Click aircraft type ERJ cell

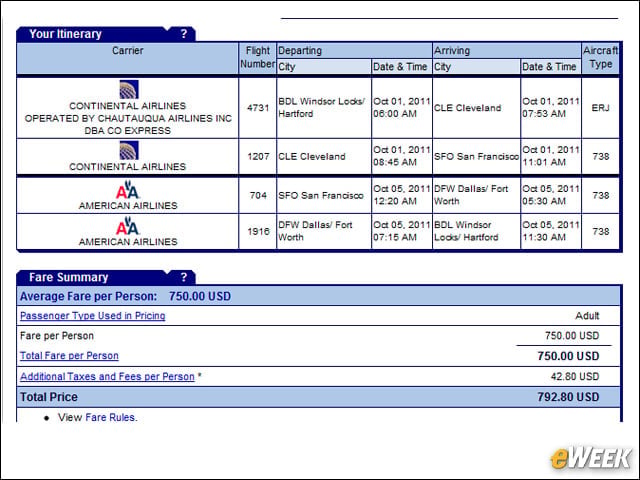coord(600,108)
